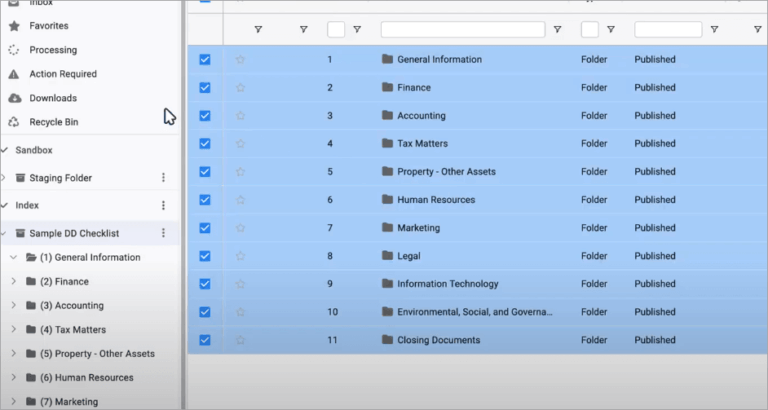
Task: Click the filter funnel beside the name search box
Action: pos(557,30)
